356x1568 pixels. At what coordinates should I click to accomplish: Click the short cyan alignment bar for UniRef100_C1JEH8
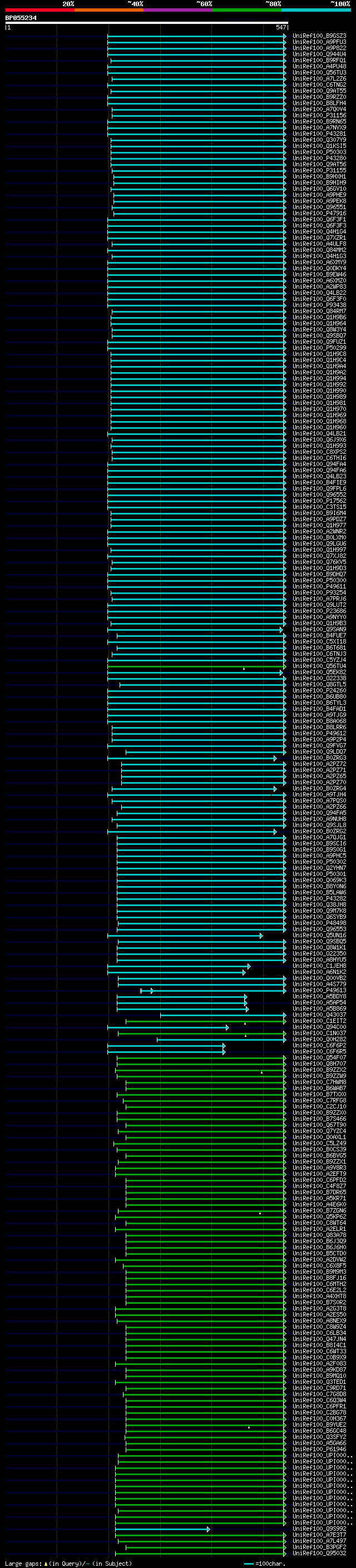pyautogui.click(x=179, y=966)
